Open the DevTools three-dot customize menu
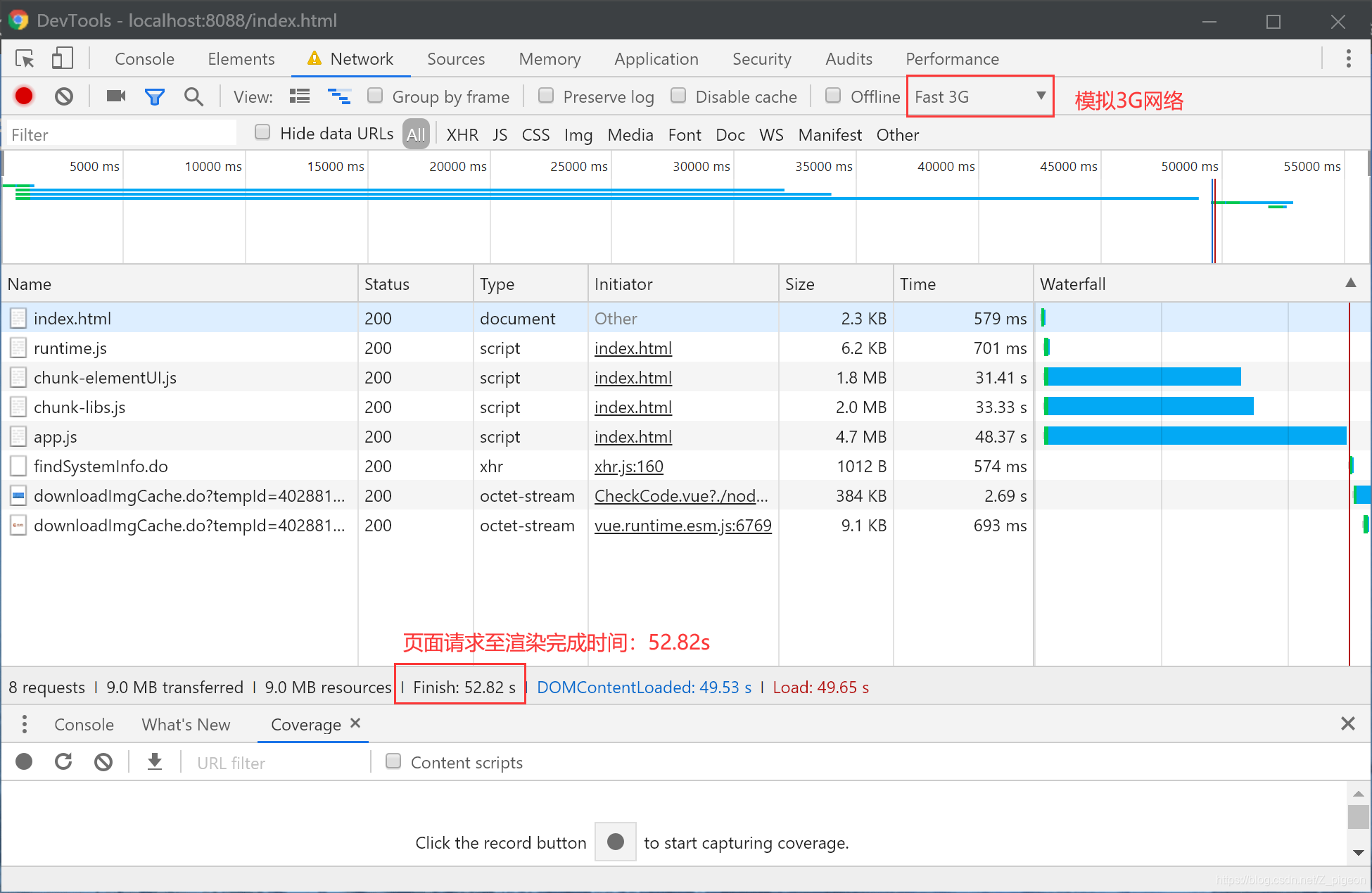Image resolution: width=1372 pixels, height=893 pixels. click(x=1348, y=59)
